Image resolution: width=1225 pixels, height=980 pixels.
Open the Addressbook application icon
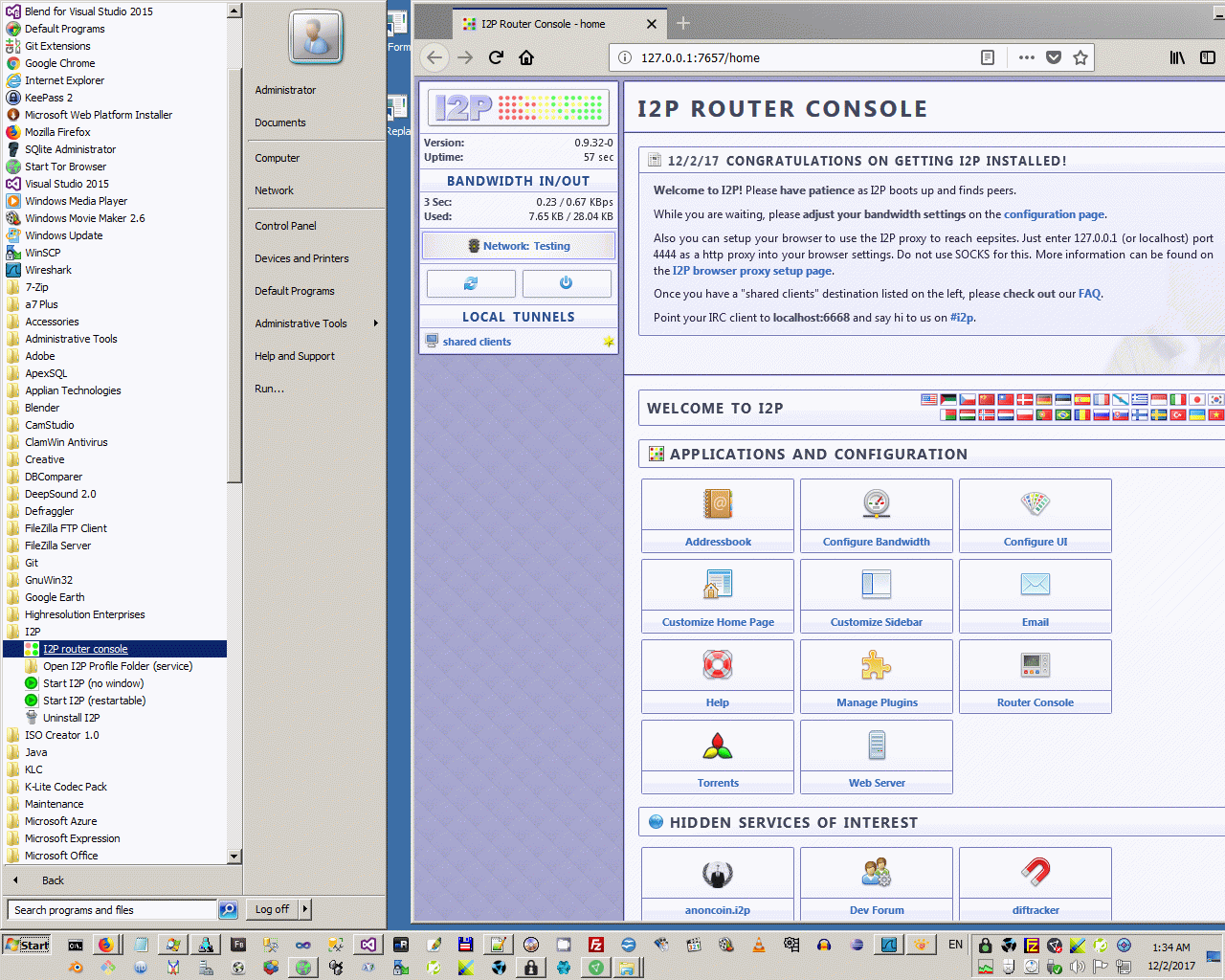point(718,503)
